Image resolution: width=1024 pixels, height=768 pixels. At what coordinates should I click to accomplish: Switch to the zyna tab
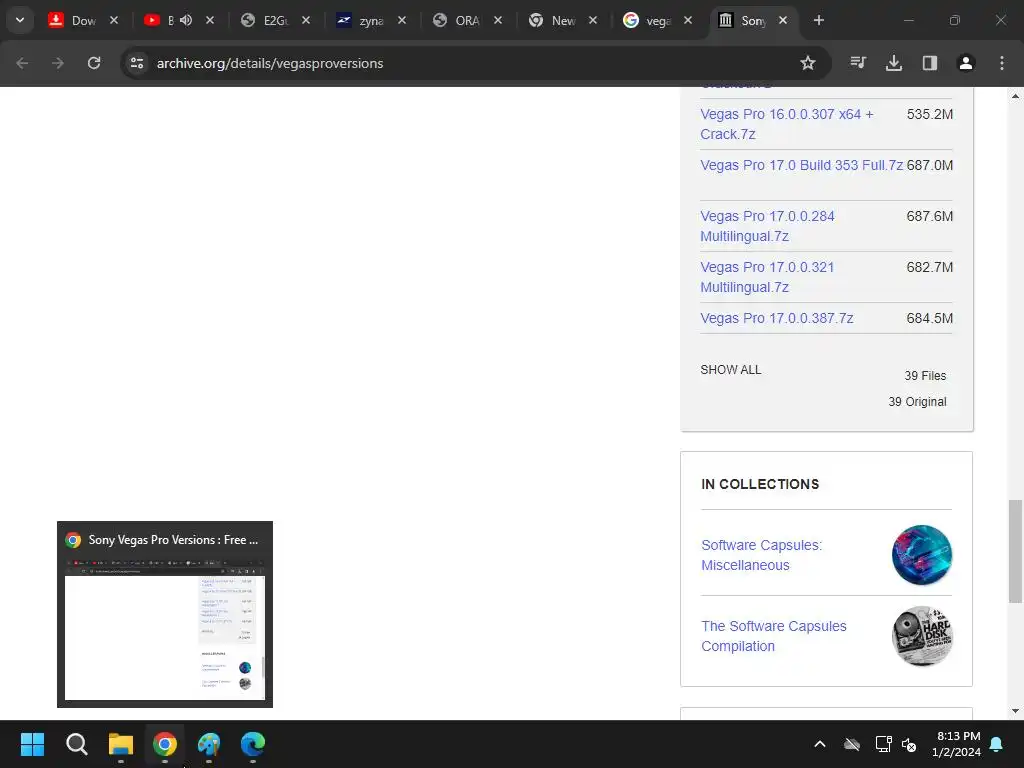(370, 20)
